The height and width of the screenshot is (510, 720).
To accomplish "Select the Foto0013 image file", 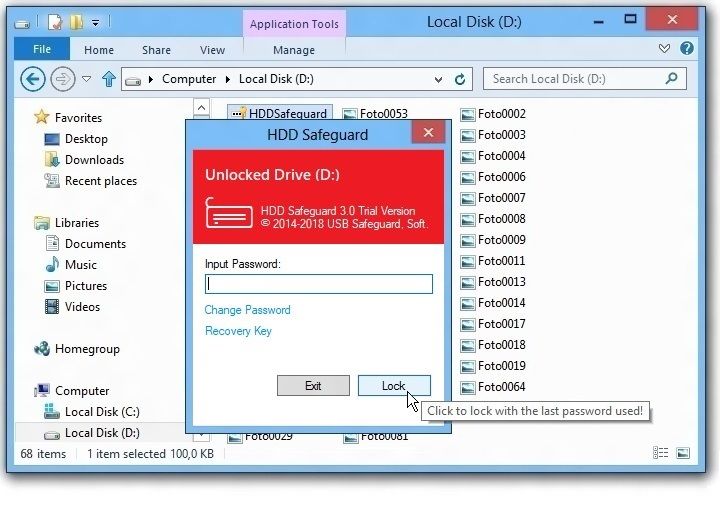I will point(494,282).
